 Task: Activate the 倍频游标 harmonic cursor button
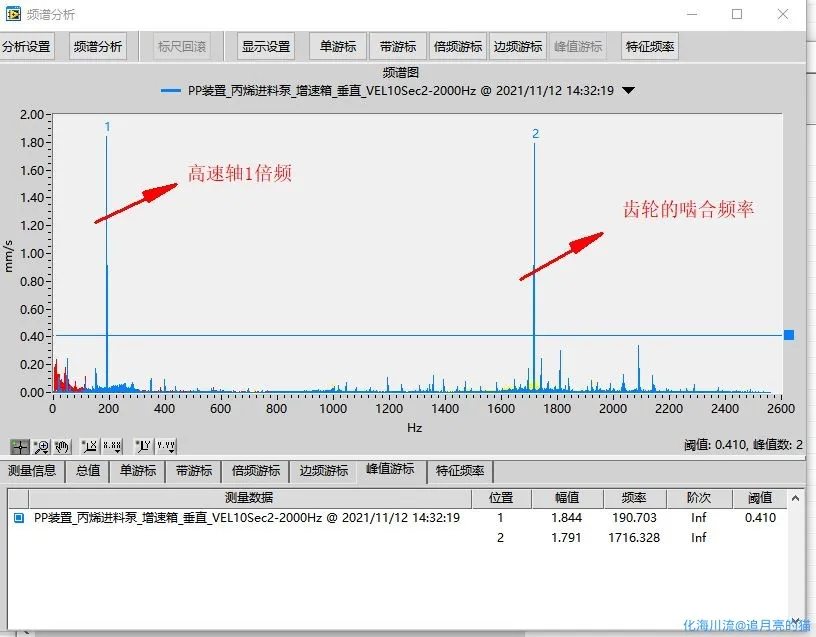(x=458, y=47)
